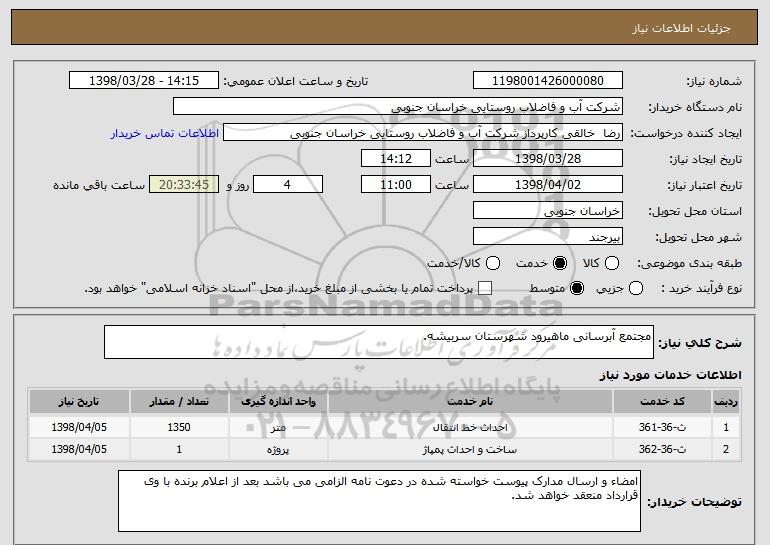Click the section title 'اطلاعات خدمات مورد نیاز'
Viewport: 770px width, 545px height.
pyautogui.click(x=670, y=375)
